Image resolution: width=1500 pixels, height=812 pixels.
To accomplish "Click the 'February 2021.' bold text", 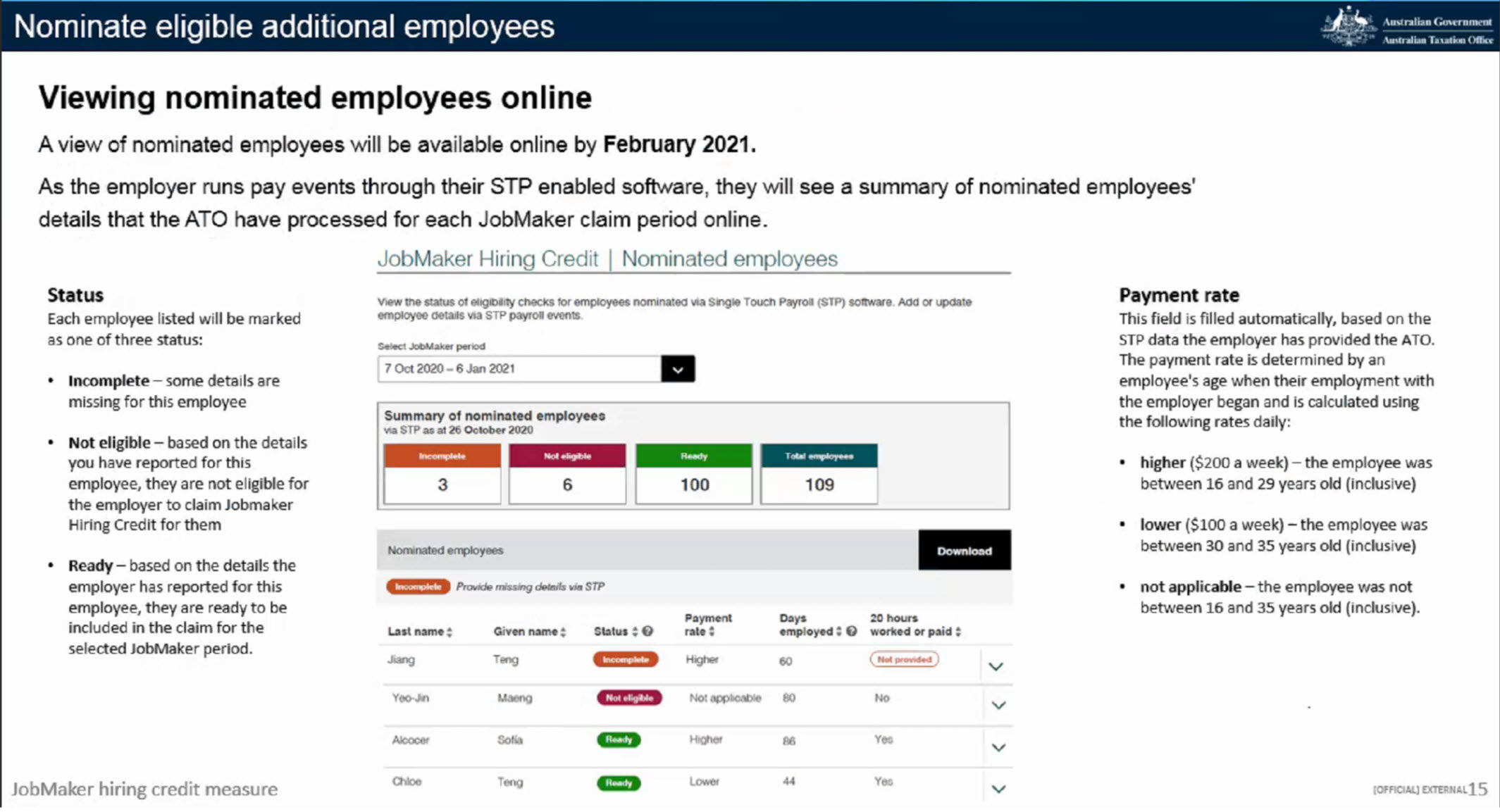I will point(679,144).
